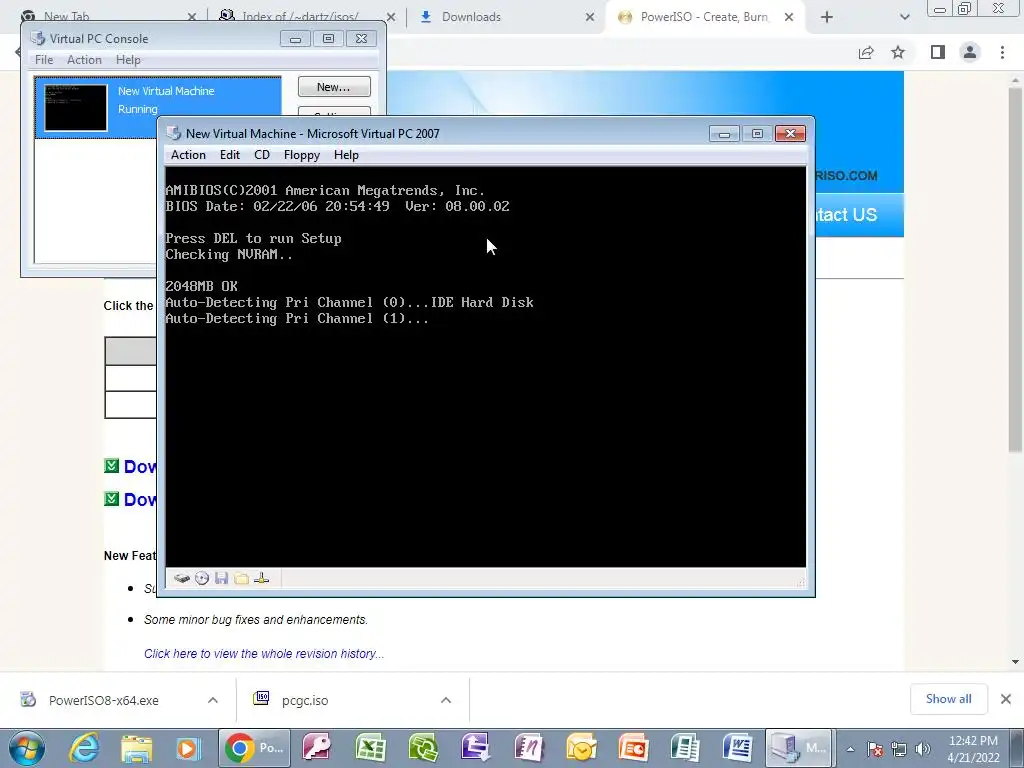This screenshot has width=1024, height=768.
Task: Expand pcgc.iso download options arrow
Action: 446,700
